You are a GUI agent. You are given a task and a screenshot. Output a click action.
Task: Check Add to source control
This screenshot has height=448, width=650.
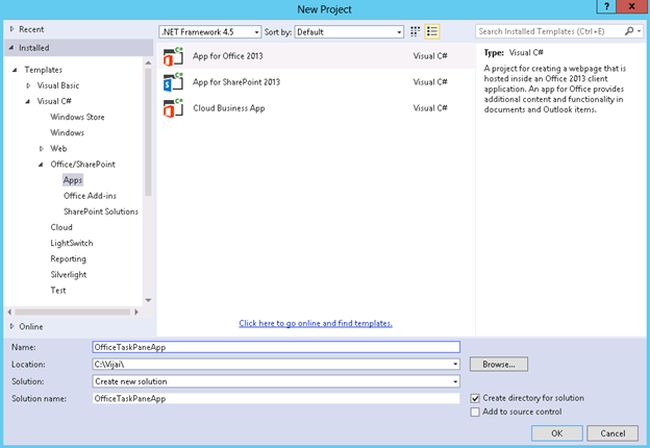point(475,412)
